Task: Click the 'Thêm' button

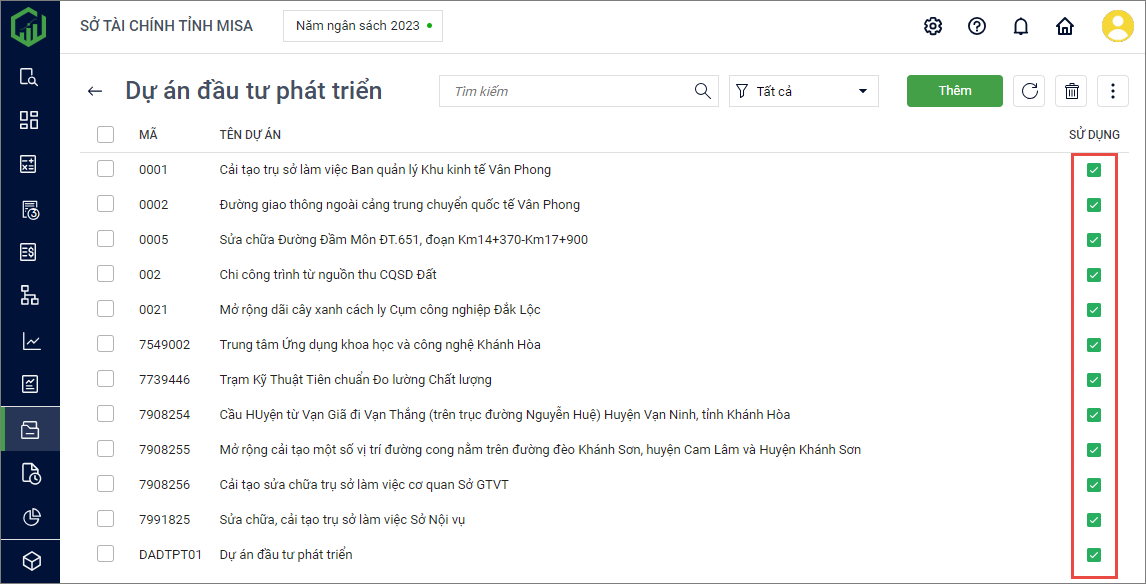Action: click(x=954, y=91)
